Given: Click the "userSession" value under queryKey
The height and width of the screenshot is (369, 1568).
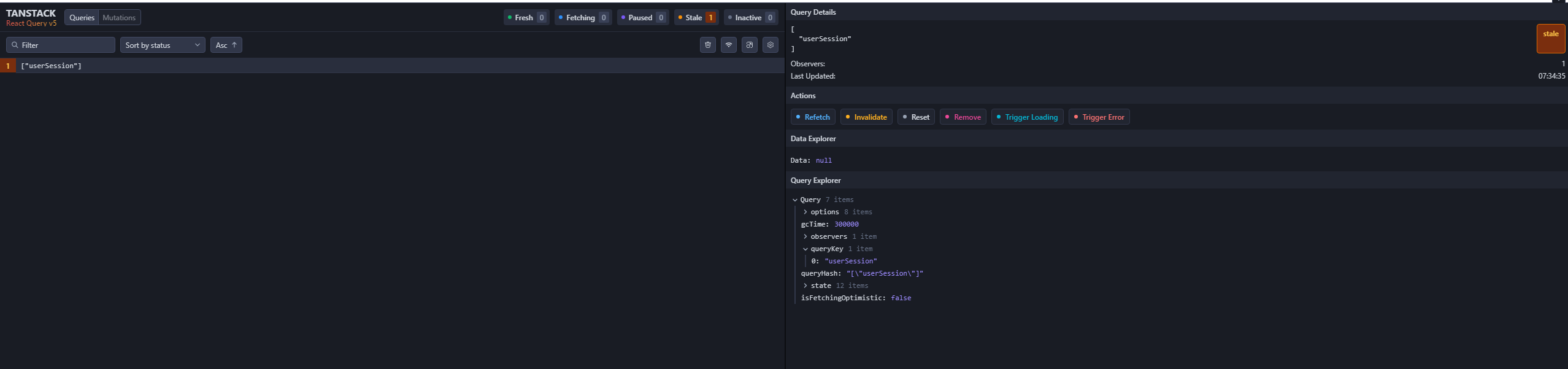Looking at the screenshot, I should point(850,261).
